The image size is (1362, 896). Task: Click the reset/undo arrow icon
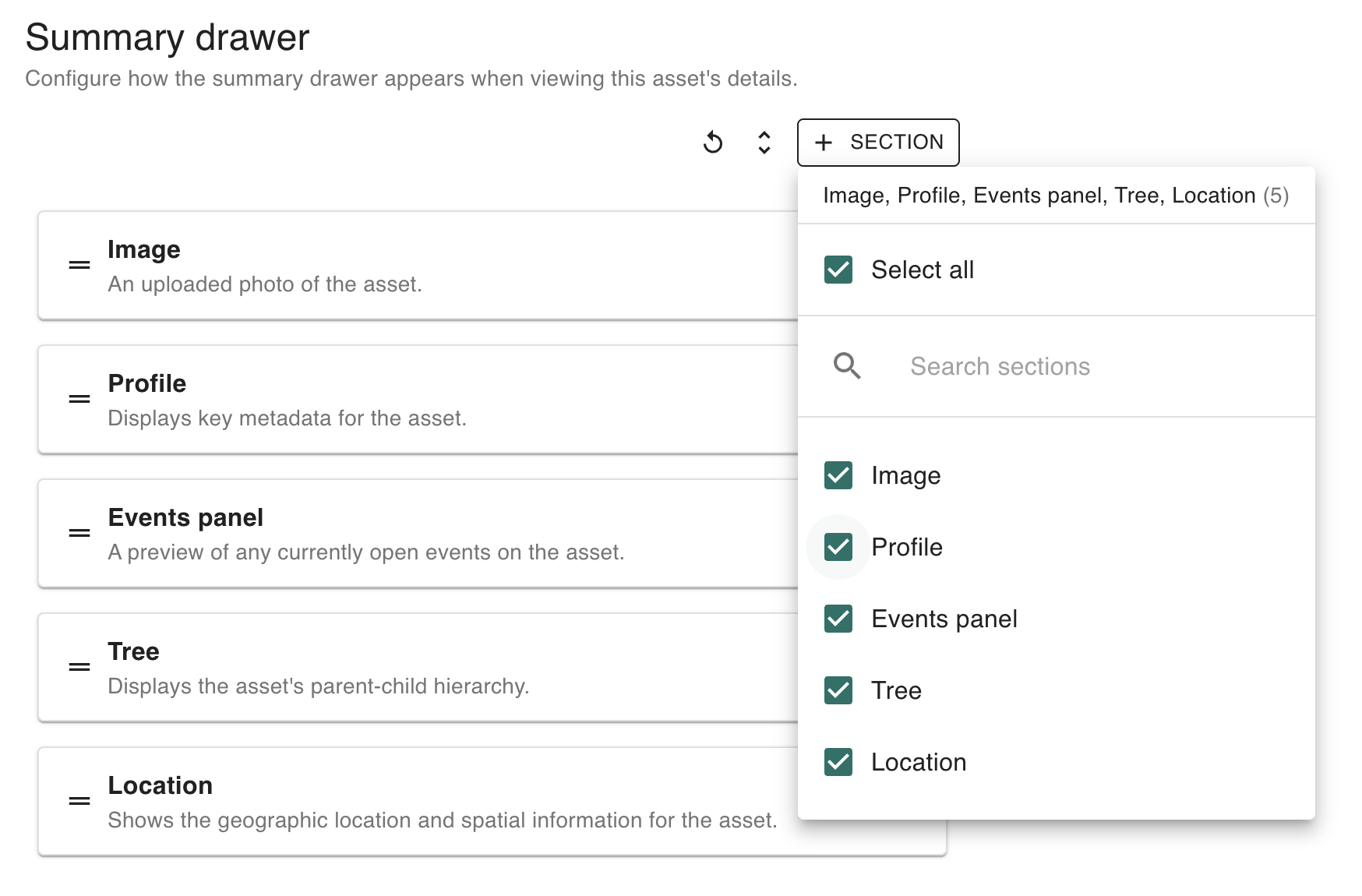(713, 143)
